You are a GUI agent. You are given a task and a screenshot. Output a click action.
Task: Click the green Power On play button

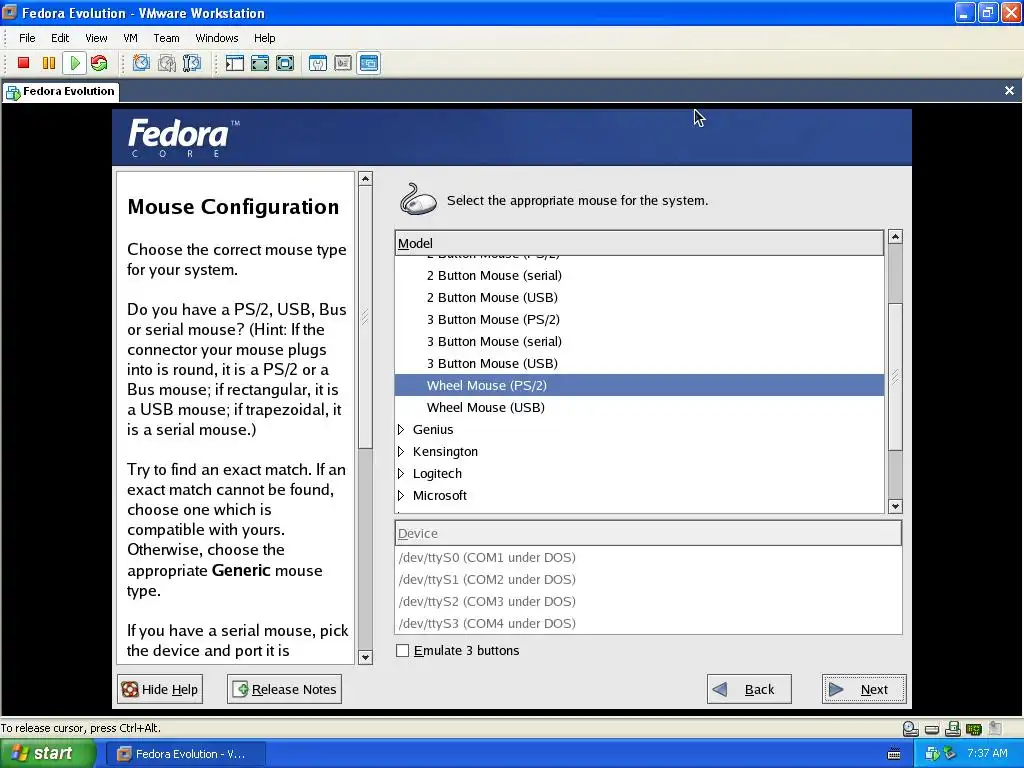click(x=74, y=63)
